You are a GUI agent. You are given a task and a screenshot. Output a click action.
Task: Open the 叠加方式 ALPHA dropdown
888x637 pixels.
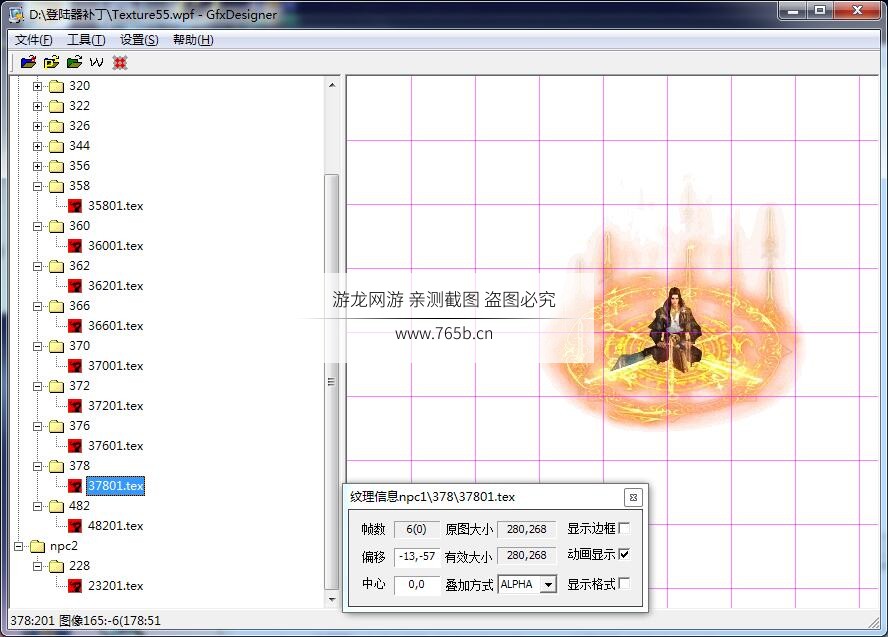548,584
